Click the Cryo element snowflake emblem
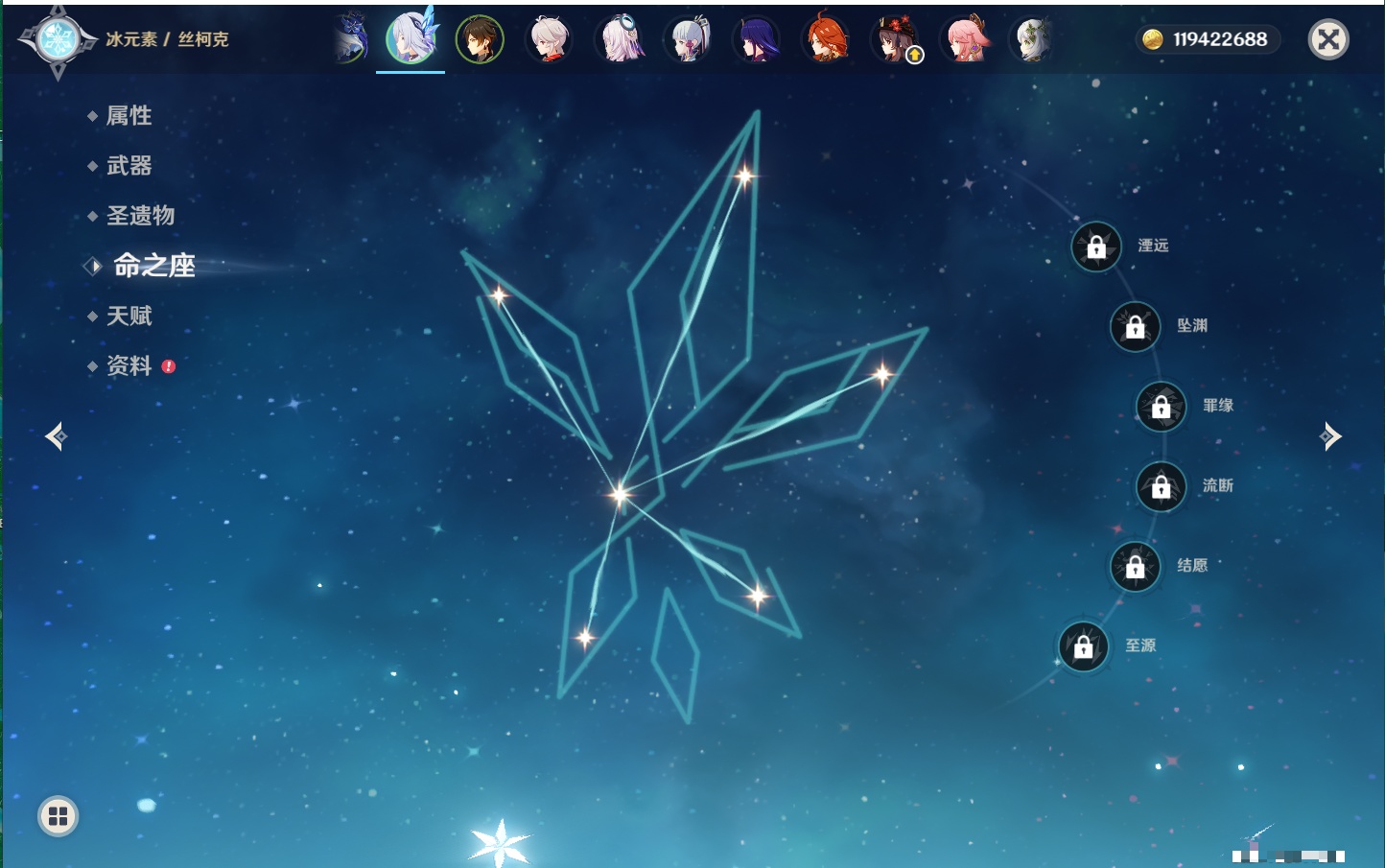The height and width of the screenshot is (868, 1385). [x=58, y=40]
